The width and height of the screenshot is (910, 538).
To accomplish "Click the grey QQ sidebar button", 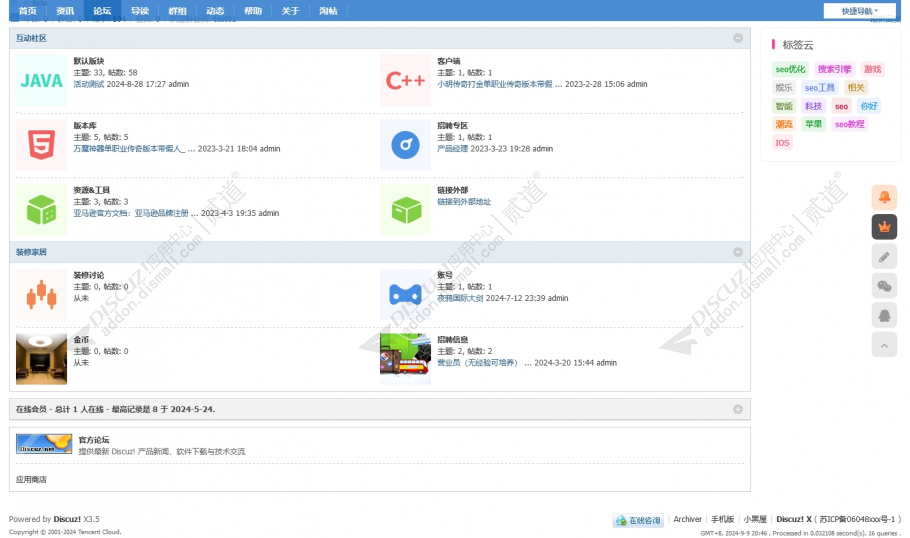I will [884, 316].
